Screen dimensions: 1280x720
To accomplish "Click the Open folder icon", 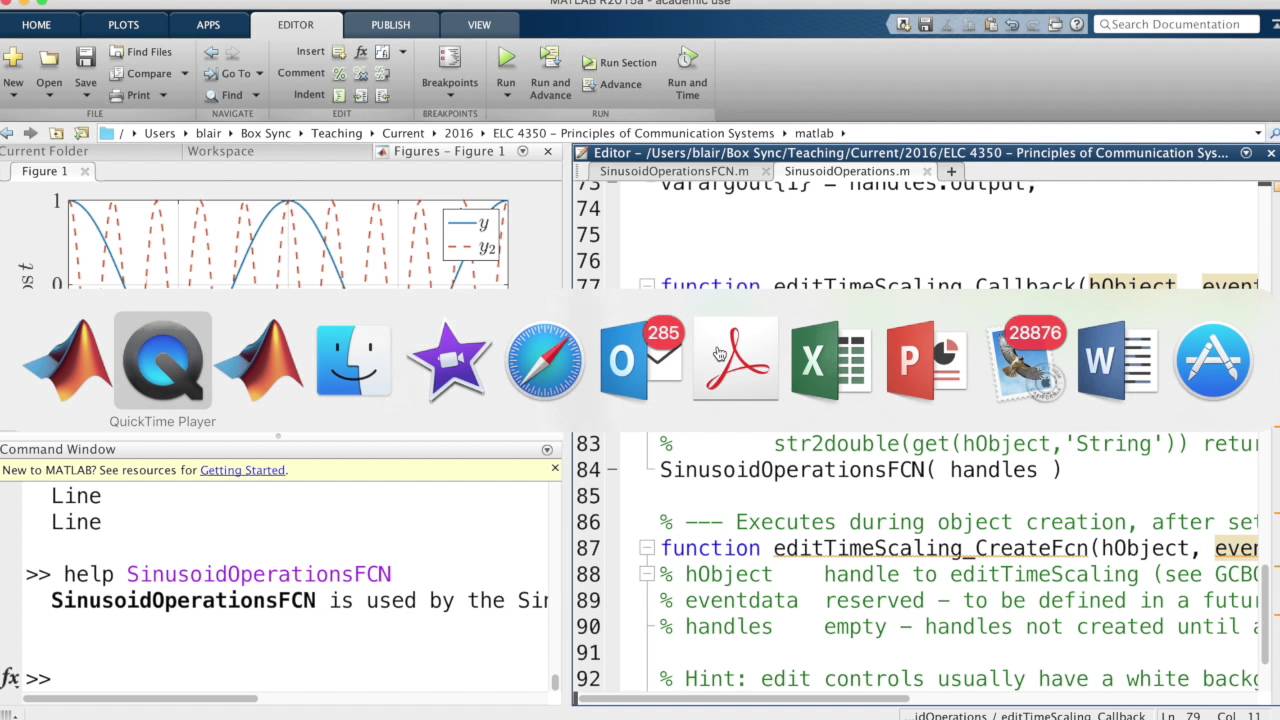I will click(49, 59).
